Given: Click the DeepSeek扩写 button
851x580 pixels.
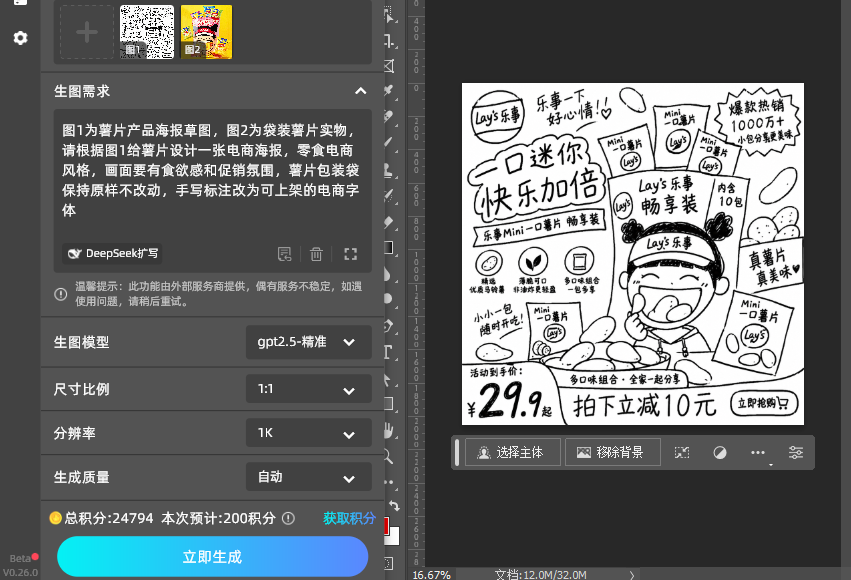Looking at the screenshot, I should [x=112, y=253].
